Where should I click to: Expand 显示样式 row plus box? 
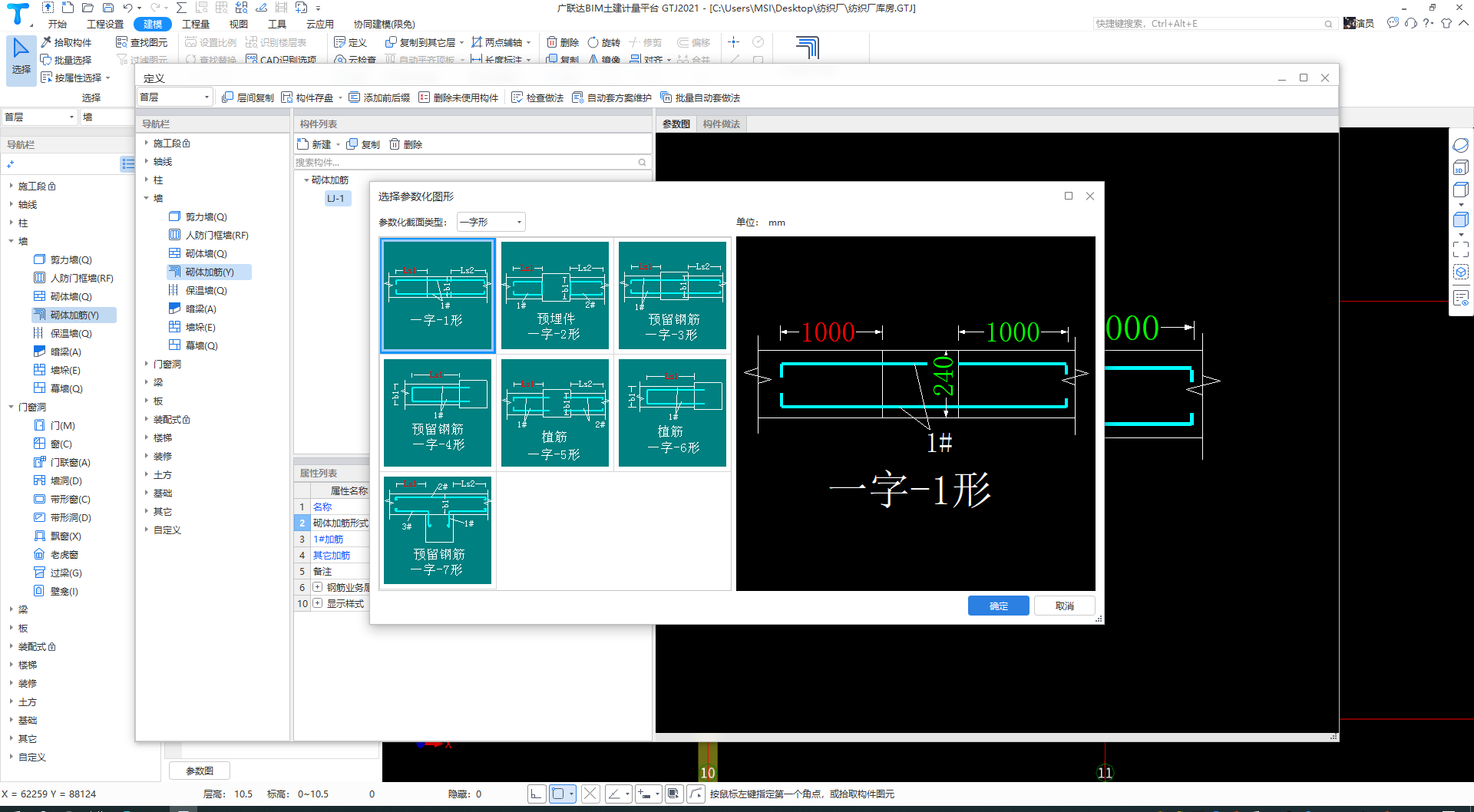317,603
